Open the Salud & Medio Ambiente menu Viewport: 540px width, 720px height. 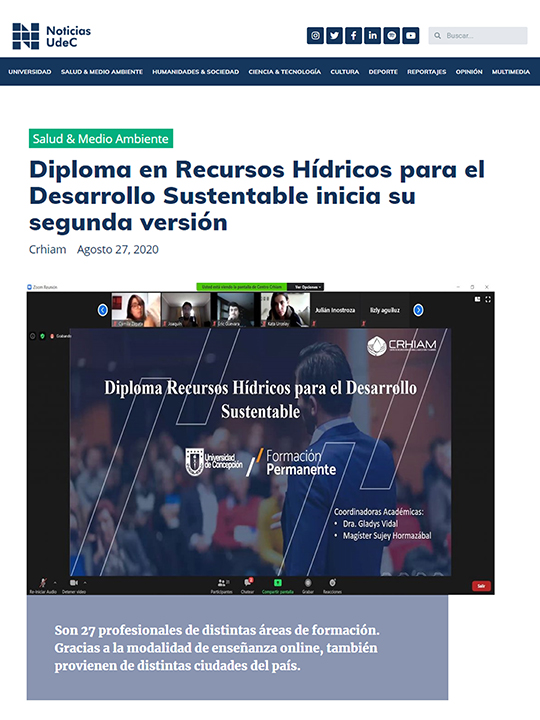102,72
